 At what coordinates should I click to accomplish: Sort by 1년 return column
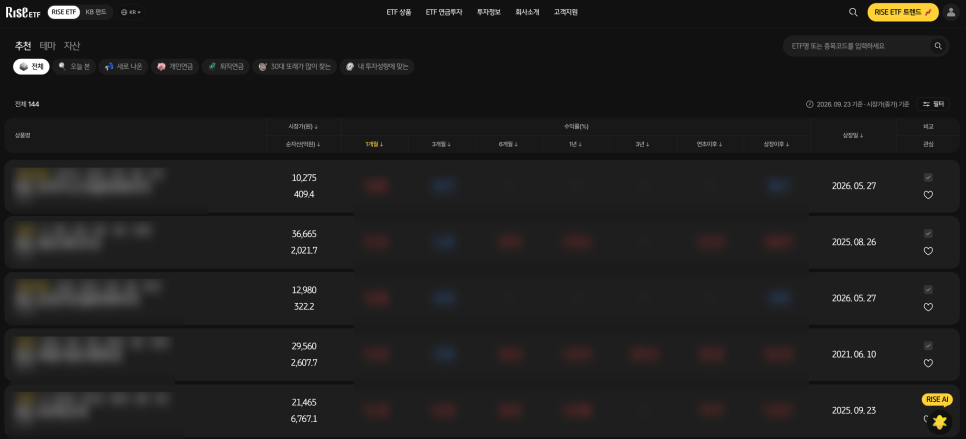(x=576, y=144)
